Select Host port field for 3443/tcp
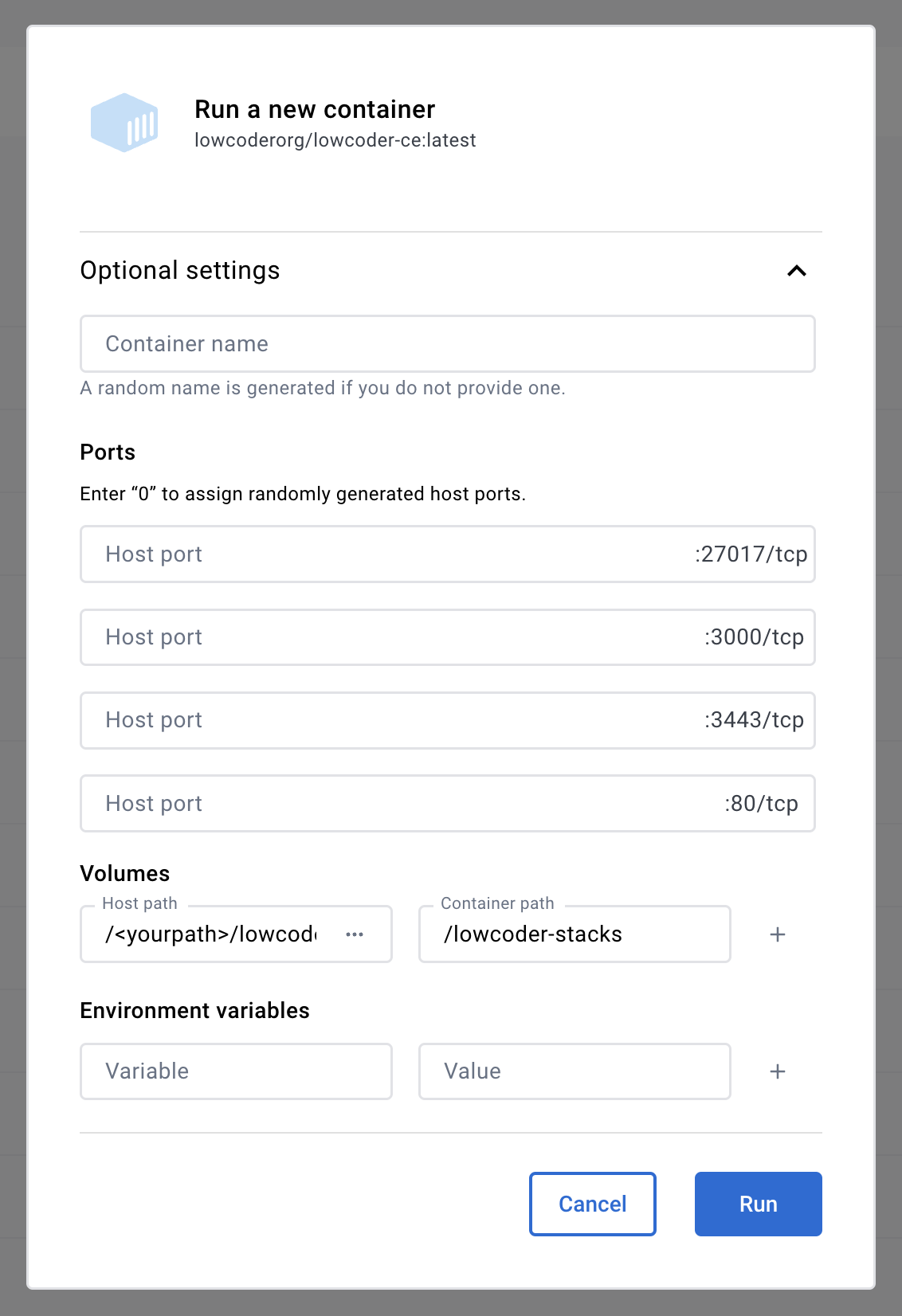Screen dimensions: 902x1316 [382, 720]
